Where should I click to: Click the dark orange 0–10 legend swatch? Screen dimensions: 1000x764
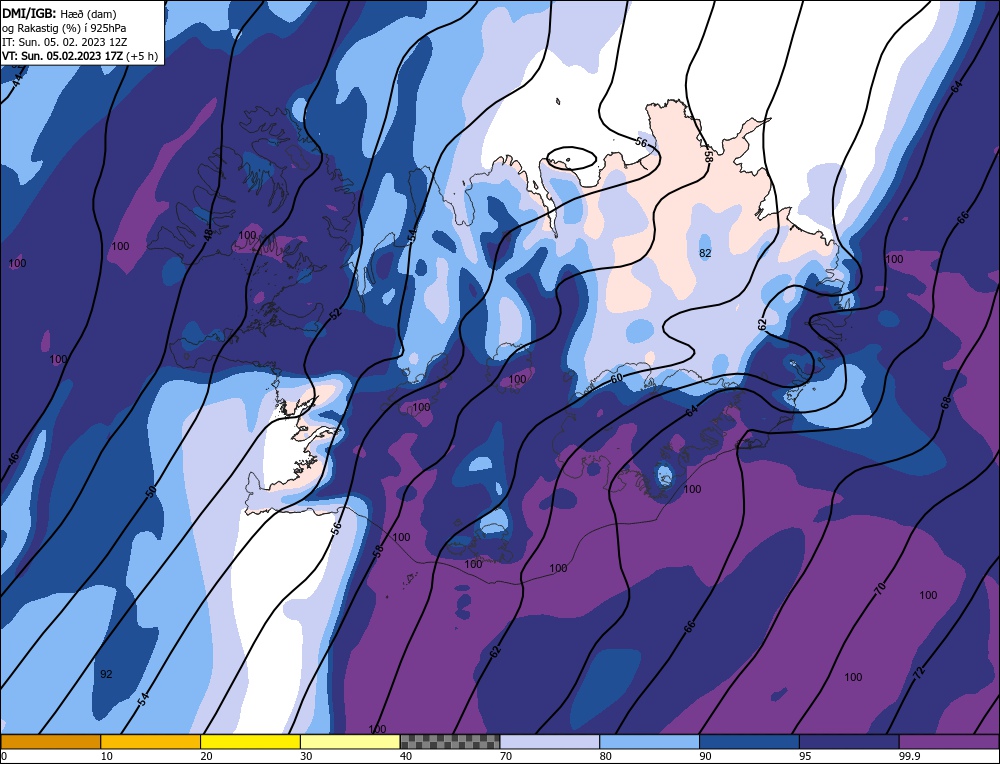50,741
